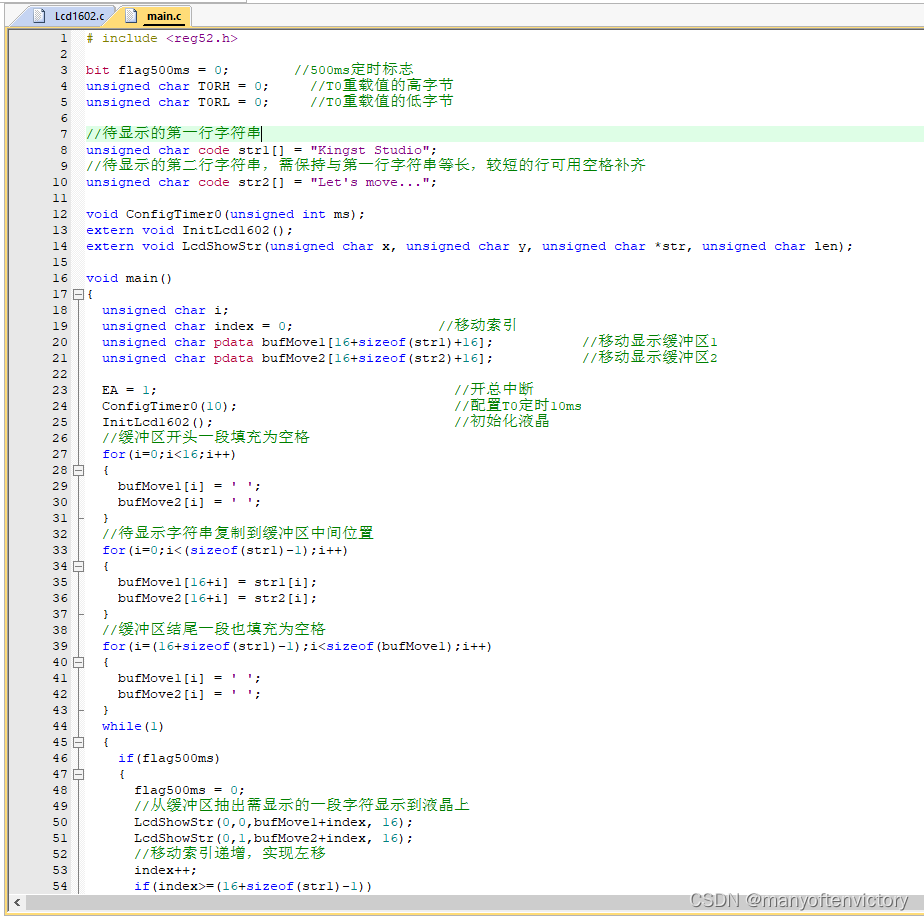924x920 pixels.
Task: Click the '//移动索引' comment
Action: tap(477, 325)
